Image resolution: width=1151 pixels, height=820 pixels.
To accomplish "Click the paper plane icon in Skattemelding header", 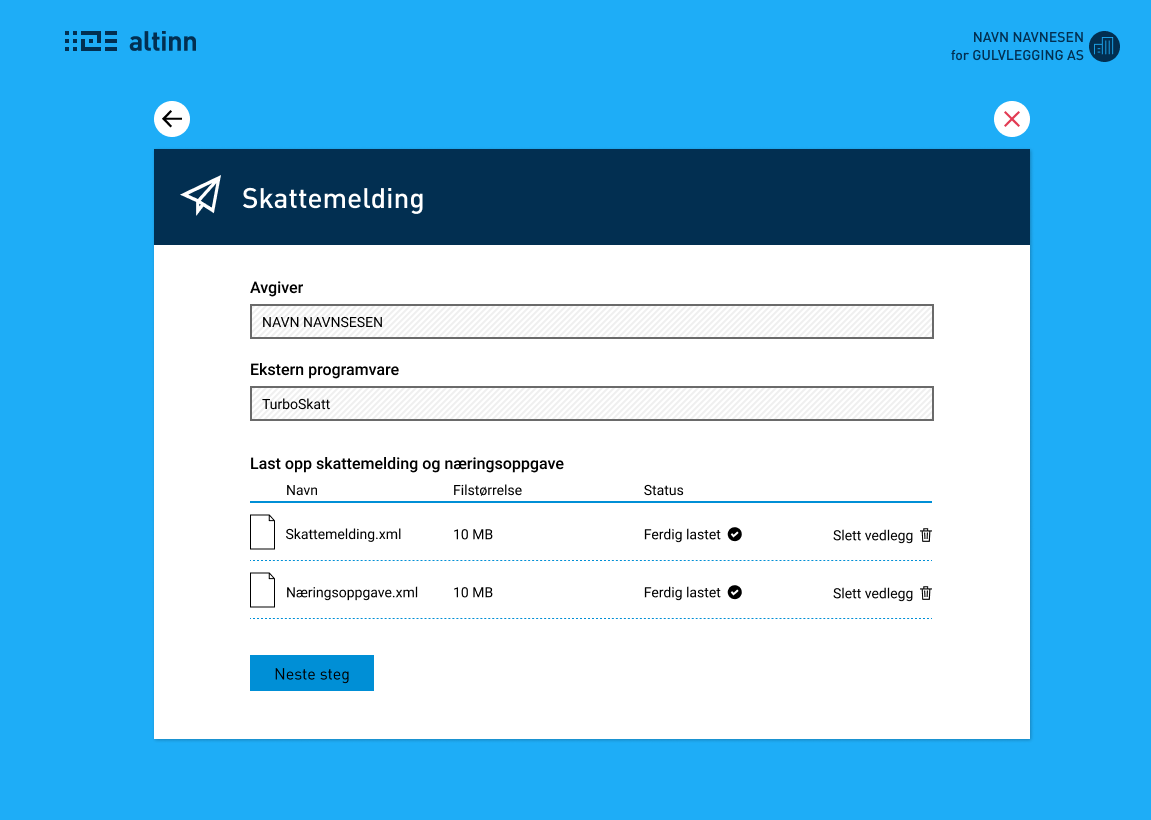I will click(199, 194).
